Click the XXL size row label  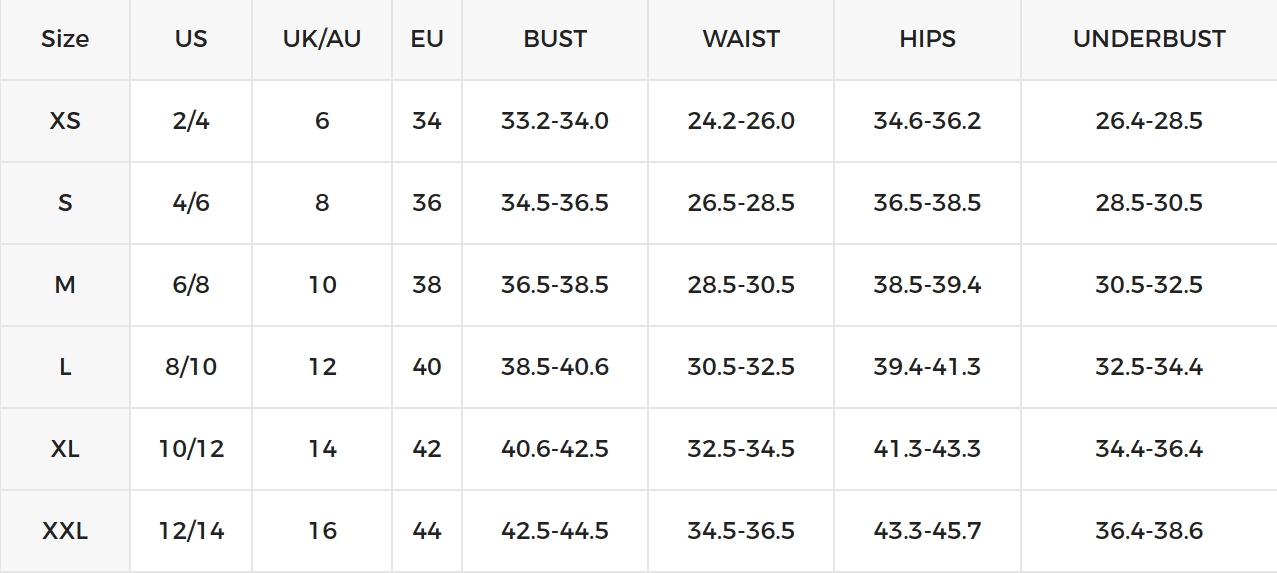pos(65,531)
